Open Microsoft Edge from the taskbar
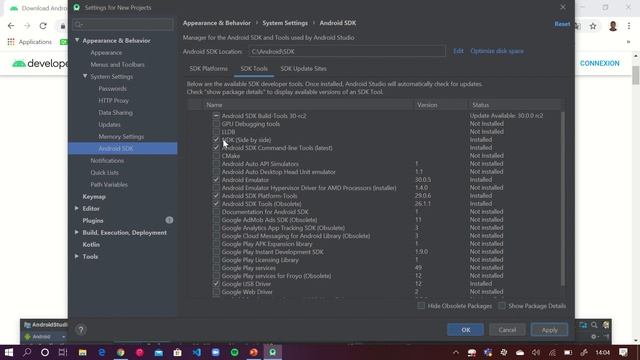This screenshot has width=640, height=360. point(102,352)
